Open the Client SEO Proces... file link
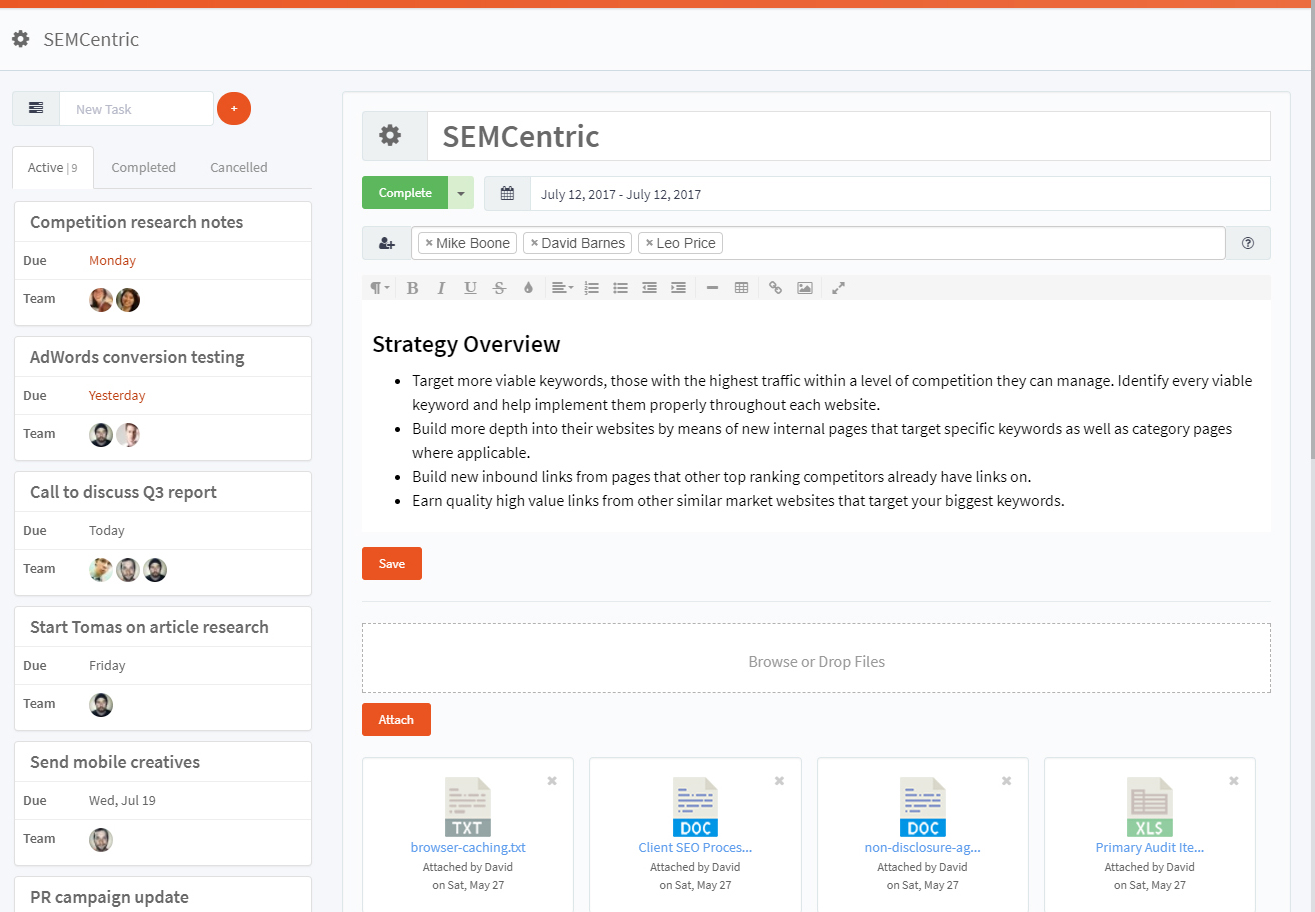 tap(695, 848)
